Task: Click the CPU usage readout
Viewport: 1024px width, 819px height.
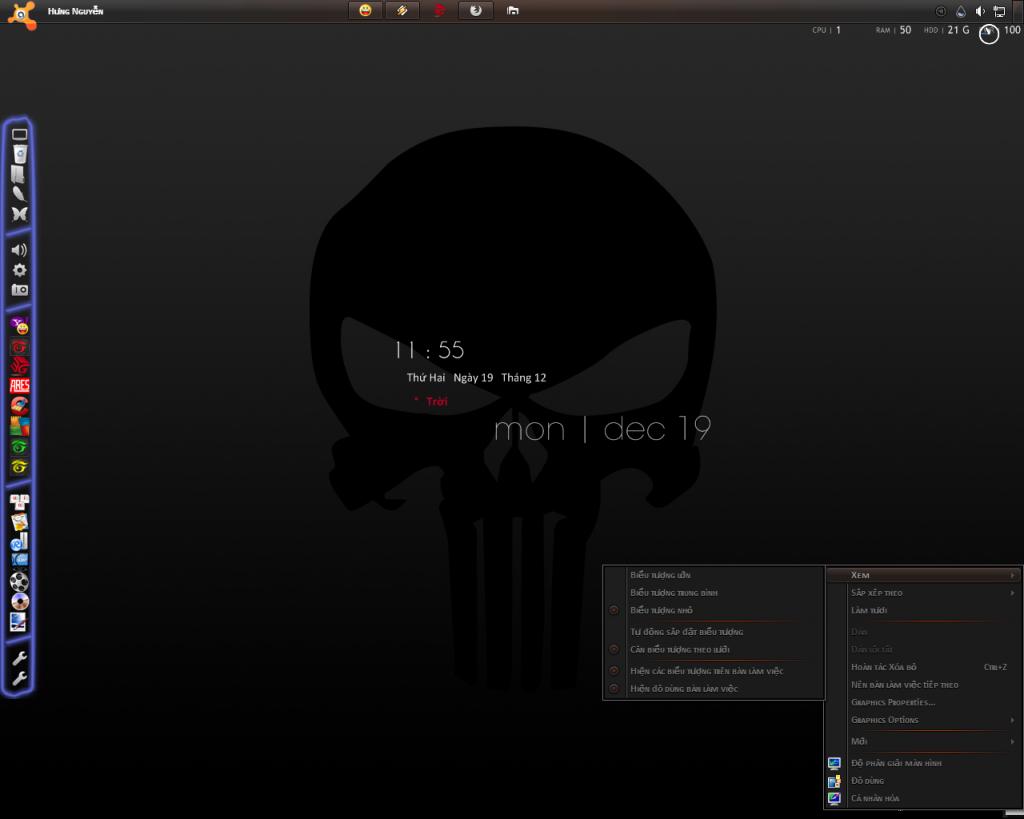Action: coord(826,30)
